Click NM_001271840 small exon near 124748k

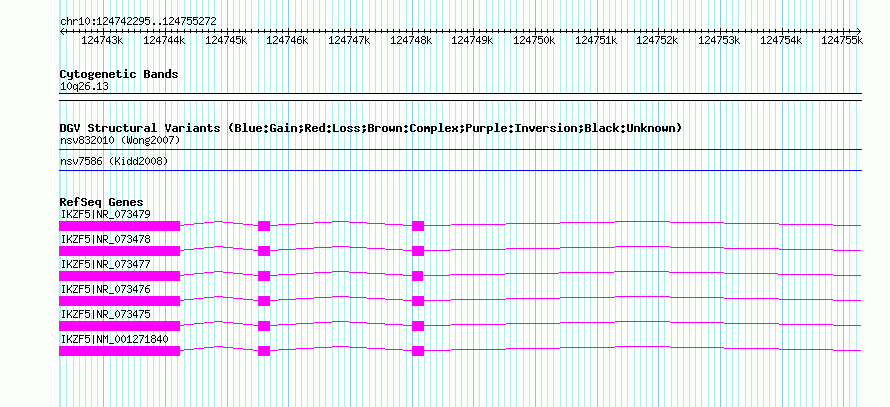point(418,351)
